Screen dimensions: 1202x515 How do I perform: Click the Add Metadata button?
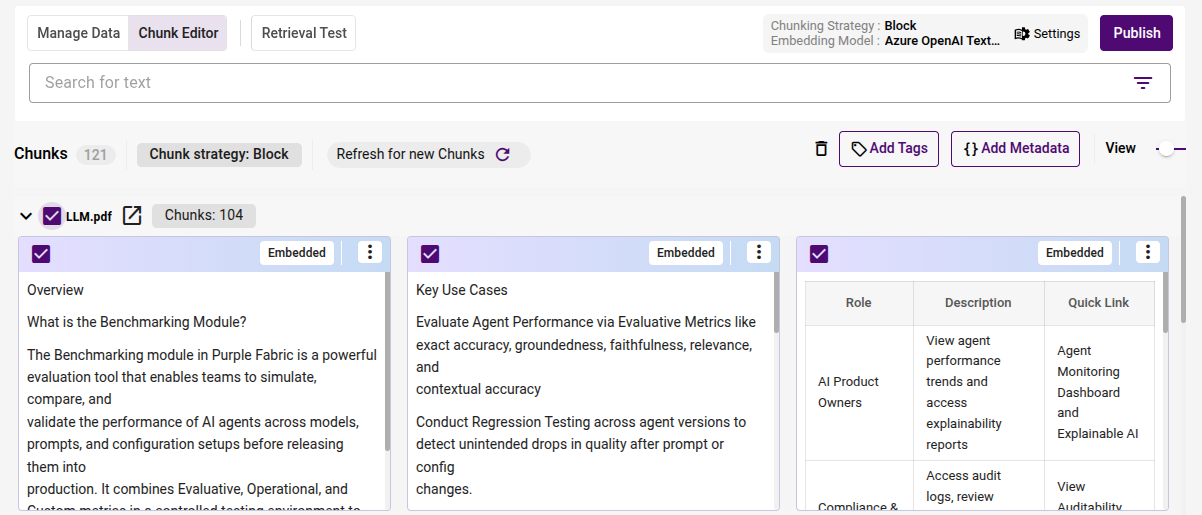tap(1015, 149)
